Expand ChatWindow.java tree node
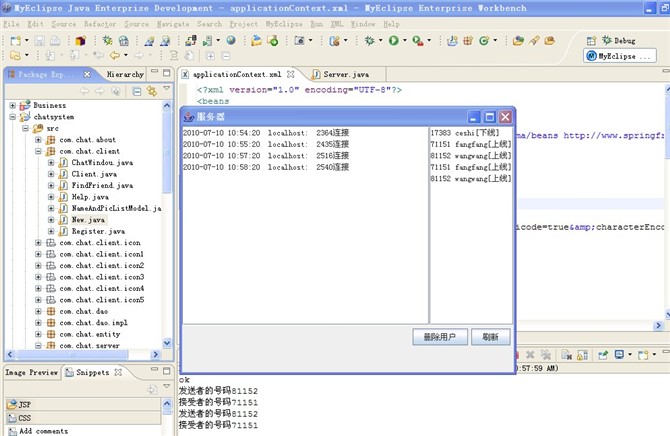Screen dimensions: 670x436 (51, 162)
